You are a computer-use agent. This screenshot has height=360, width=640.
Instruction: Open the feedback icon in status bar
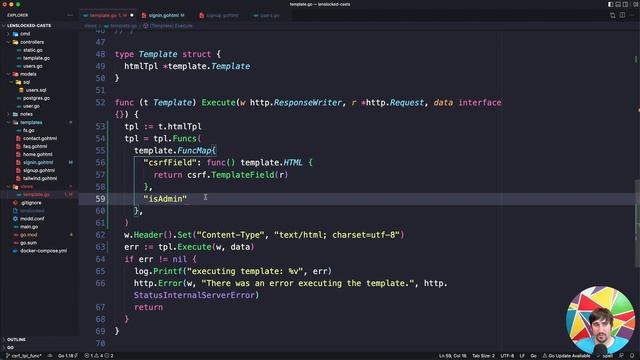pyautogui.click(x=621, y=356)
